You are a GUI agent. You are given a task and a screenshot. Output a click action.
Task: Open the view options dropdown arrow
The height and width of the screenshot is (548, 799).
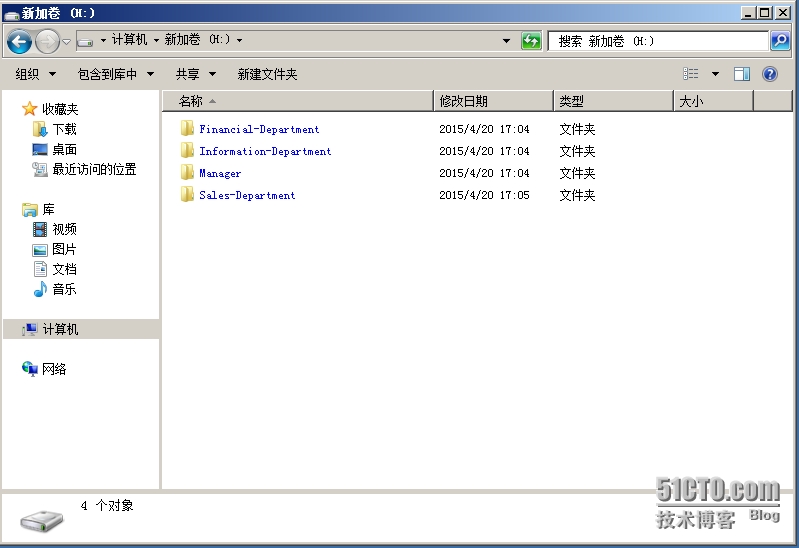(x=715, y=74)
